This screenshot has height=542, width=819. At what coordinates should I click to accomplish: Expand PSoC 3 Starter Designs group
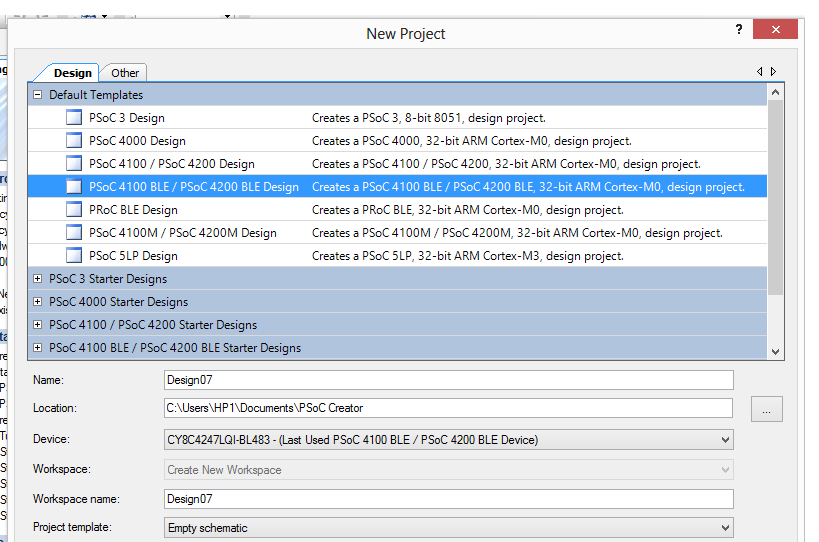(38, 279)
